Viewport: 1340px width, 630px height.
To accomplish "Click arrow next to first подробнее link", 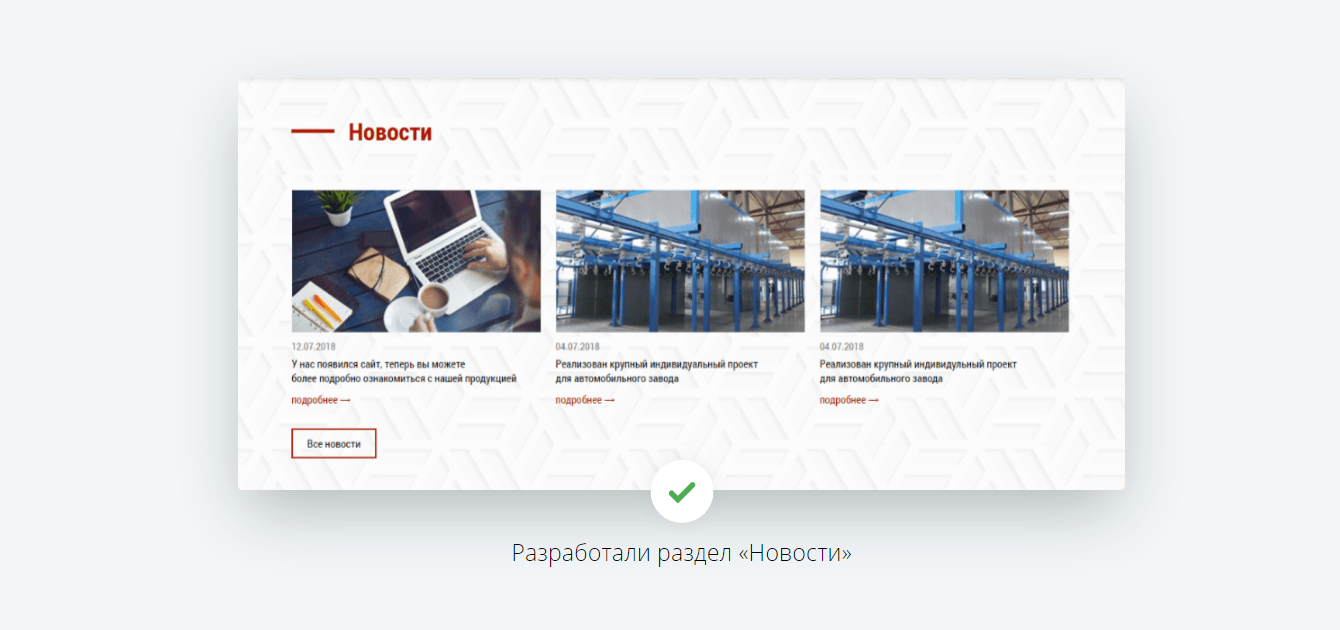I will tap(345, 400).
